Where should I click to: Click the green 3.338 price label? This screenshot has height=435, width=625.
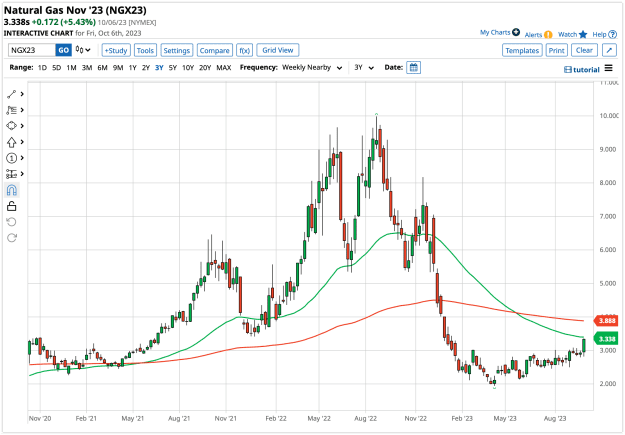(x=606, y=339)
